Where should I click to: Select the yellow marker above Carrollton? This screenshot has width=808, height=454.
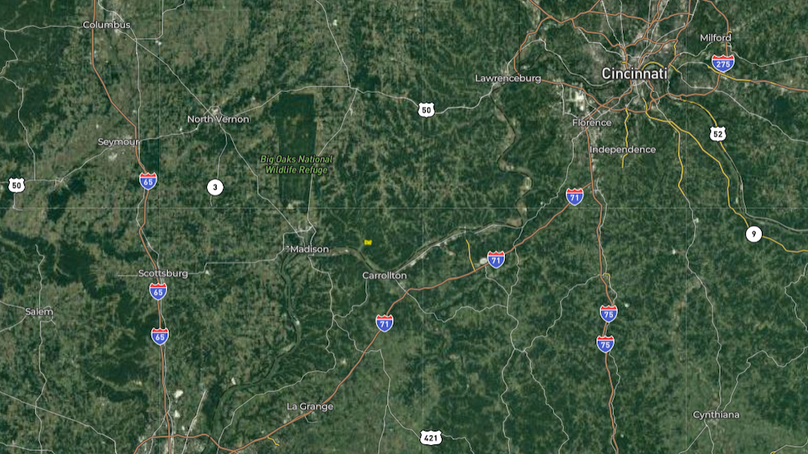pos(368,242)
